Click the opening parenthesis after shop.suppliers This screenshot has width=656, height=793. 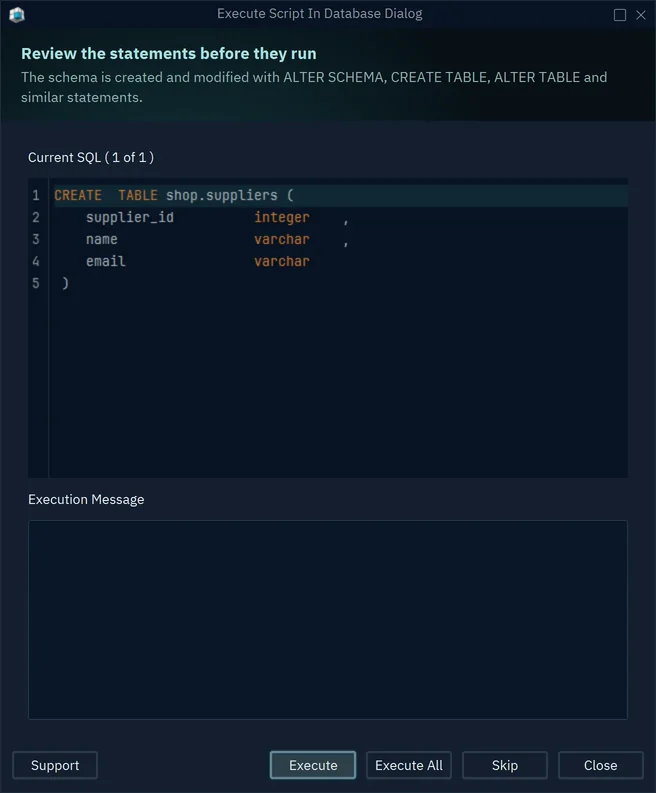(x=290, y=195)
